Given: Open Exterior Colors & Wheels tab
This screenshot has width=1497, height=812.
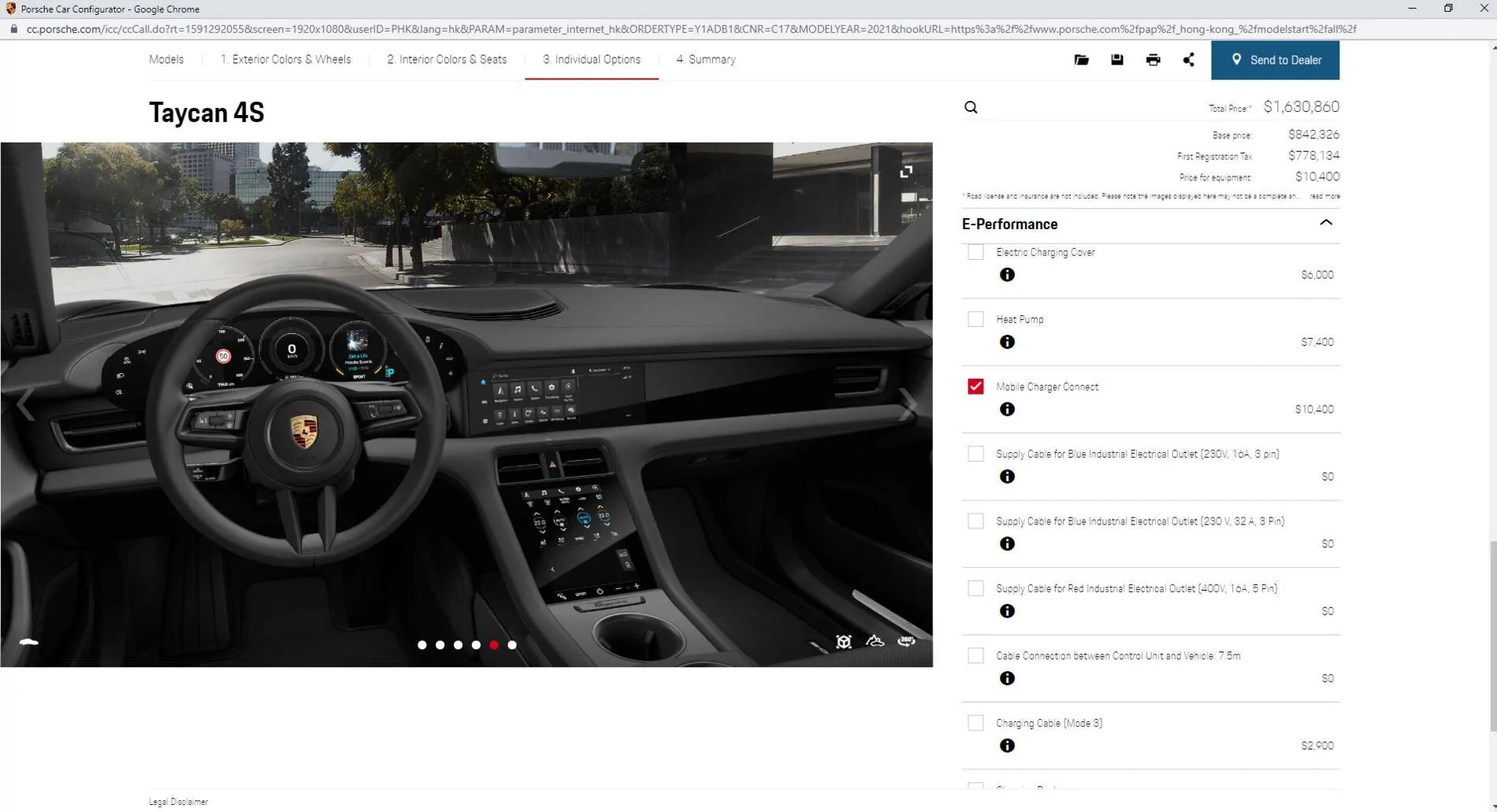Looking at the screenshot, I should [x=286, y=60].
